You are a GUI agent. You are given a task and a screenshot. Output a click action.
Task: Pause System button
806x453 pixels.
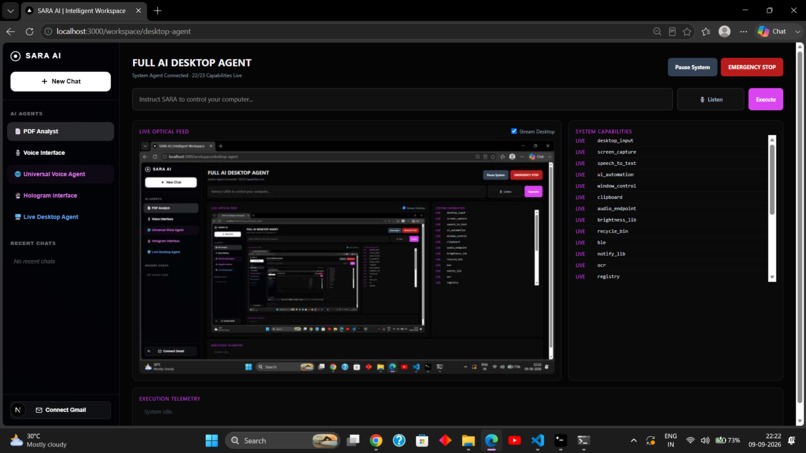[692, 67]
